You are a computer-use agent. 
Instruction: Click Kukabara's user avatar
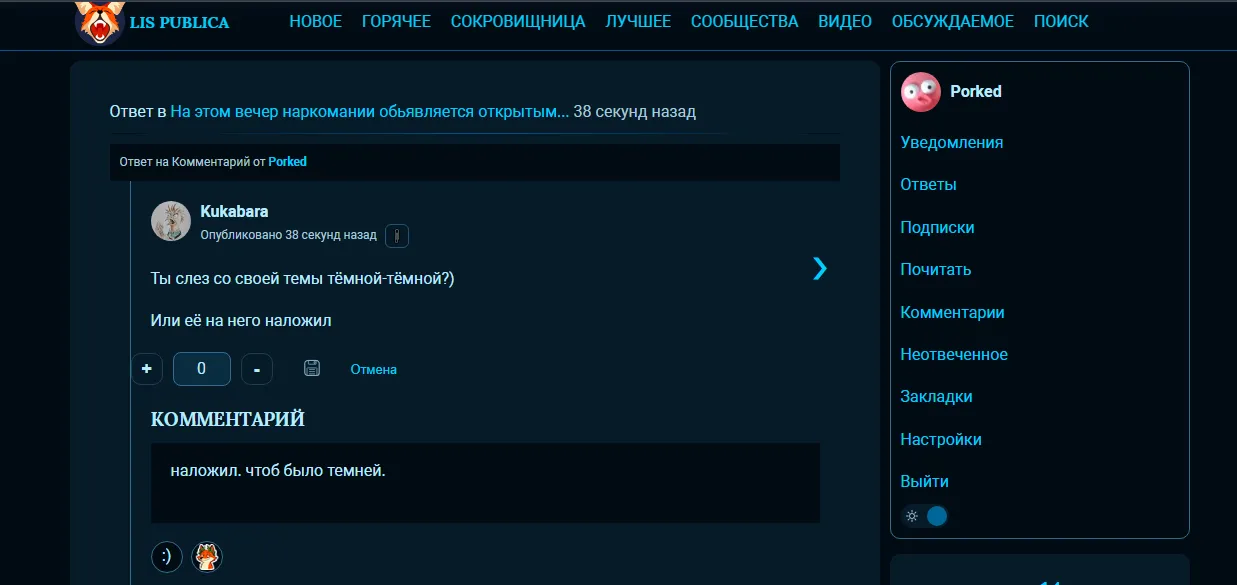(171, 221)
